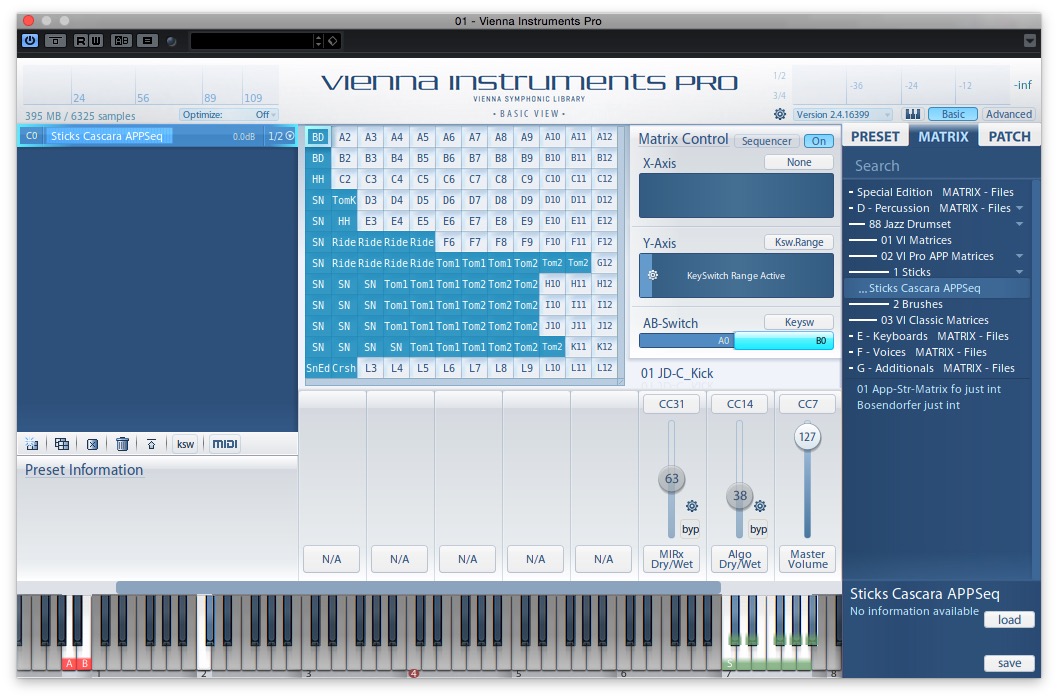This screenshot has height=699, width=1058.
Task: Select Sticks Cascara APPSeq in browser tree
Action: pos(937,288)
